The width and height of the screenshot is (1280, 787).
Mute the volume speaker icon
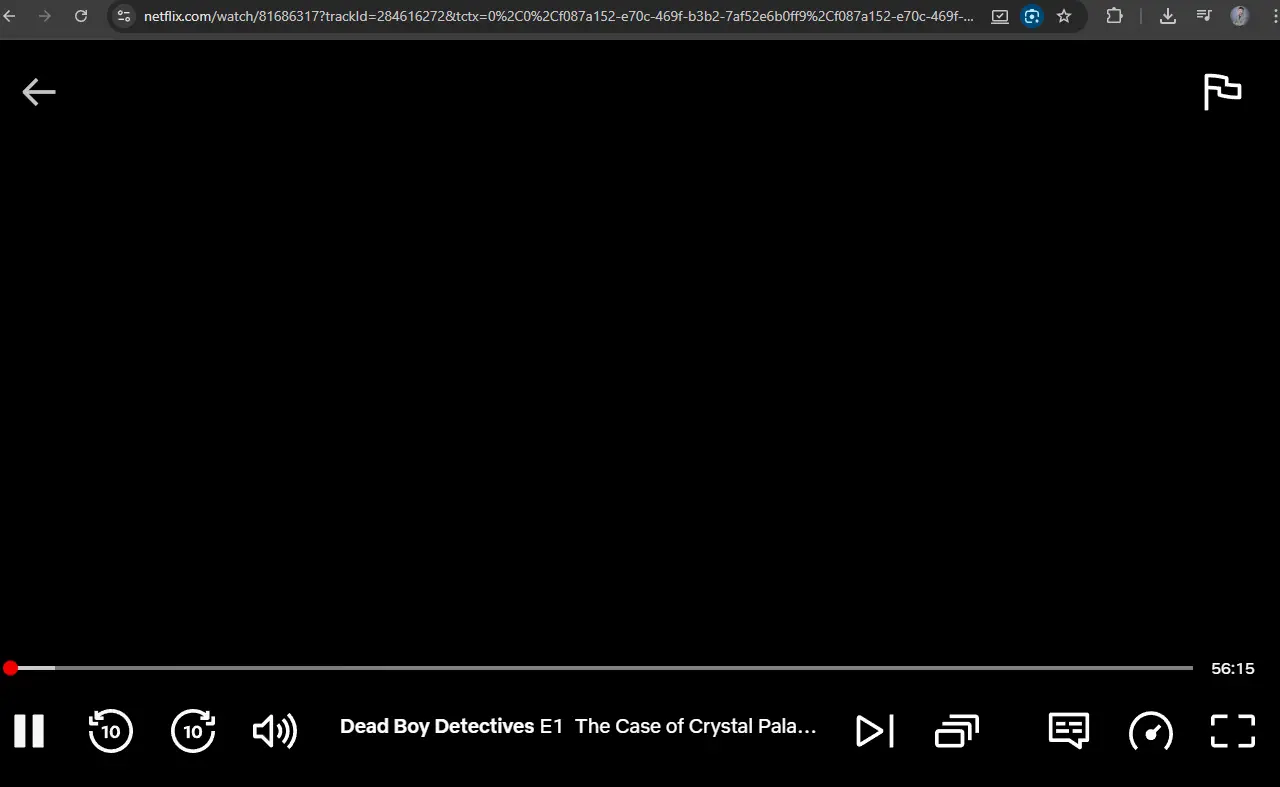coord(275,731)
